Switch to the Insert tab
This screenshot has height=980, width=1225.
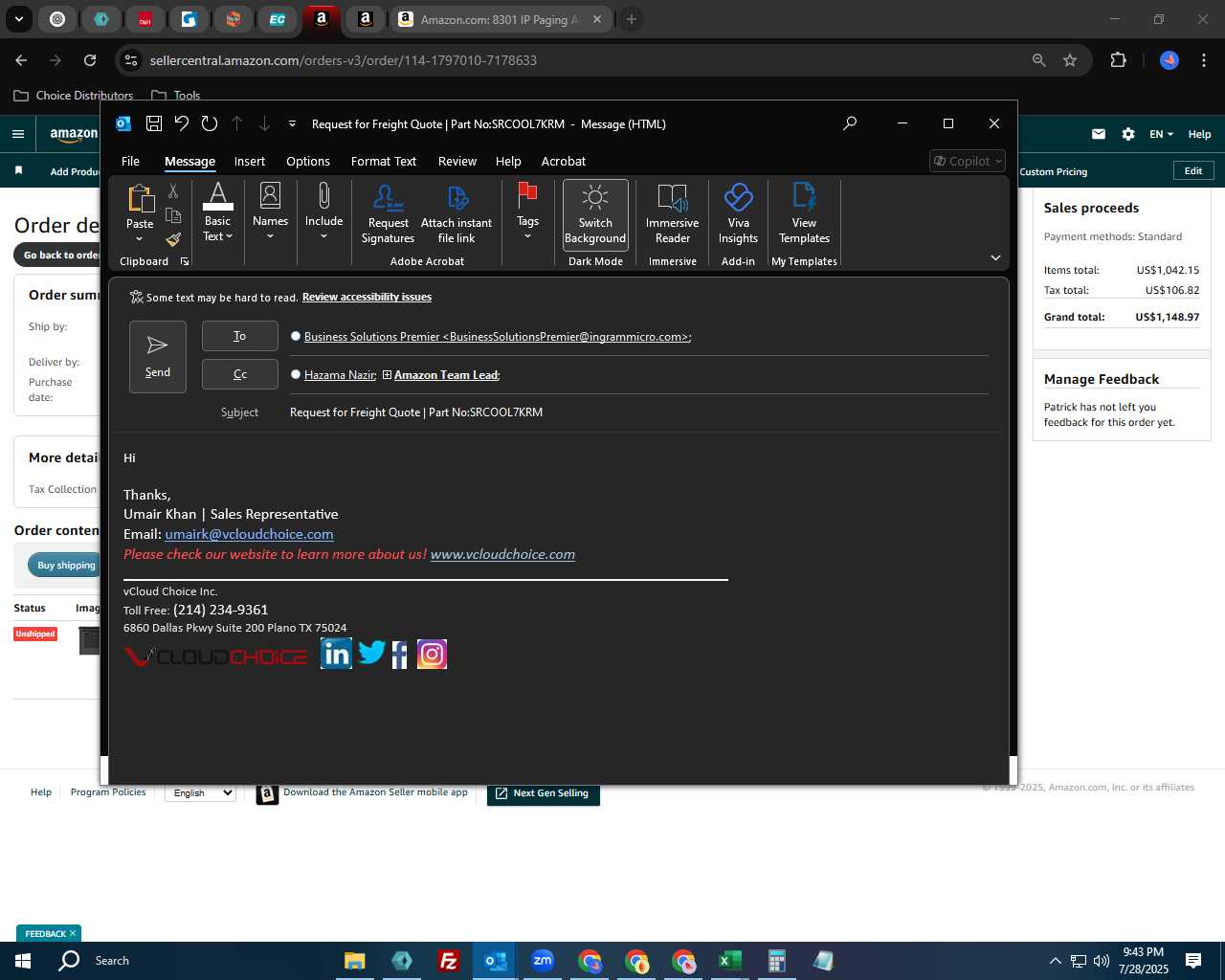(x=250, y=161)
